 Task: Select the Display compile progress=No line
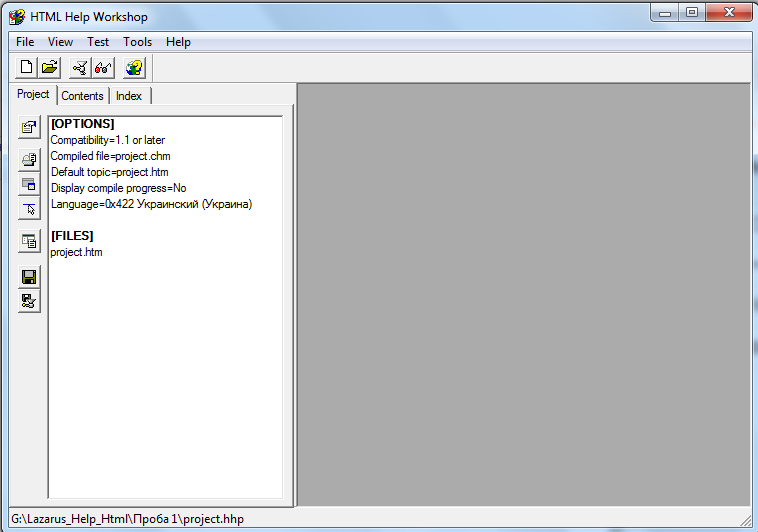(118, 188)
